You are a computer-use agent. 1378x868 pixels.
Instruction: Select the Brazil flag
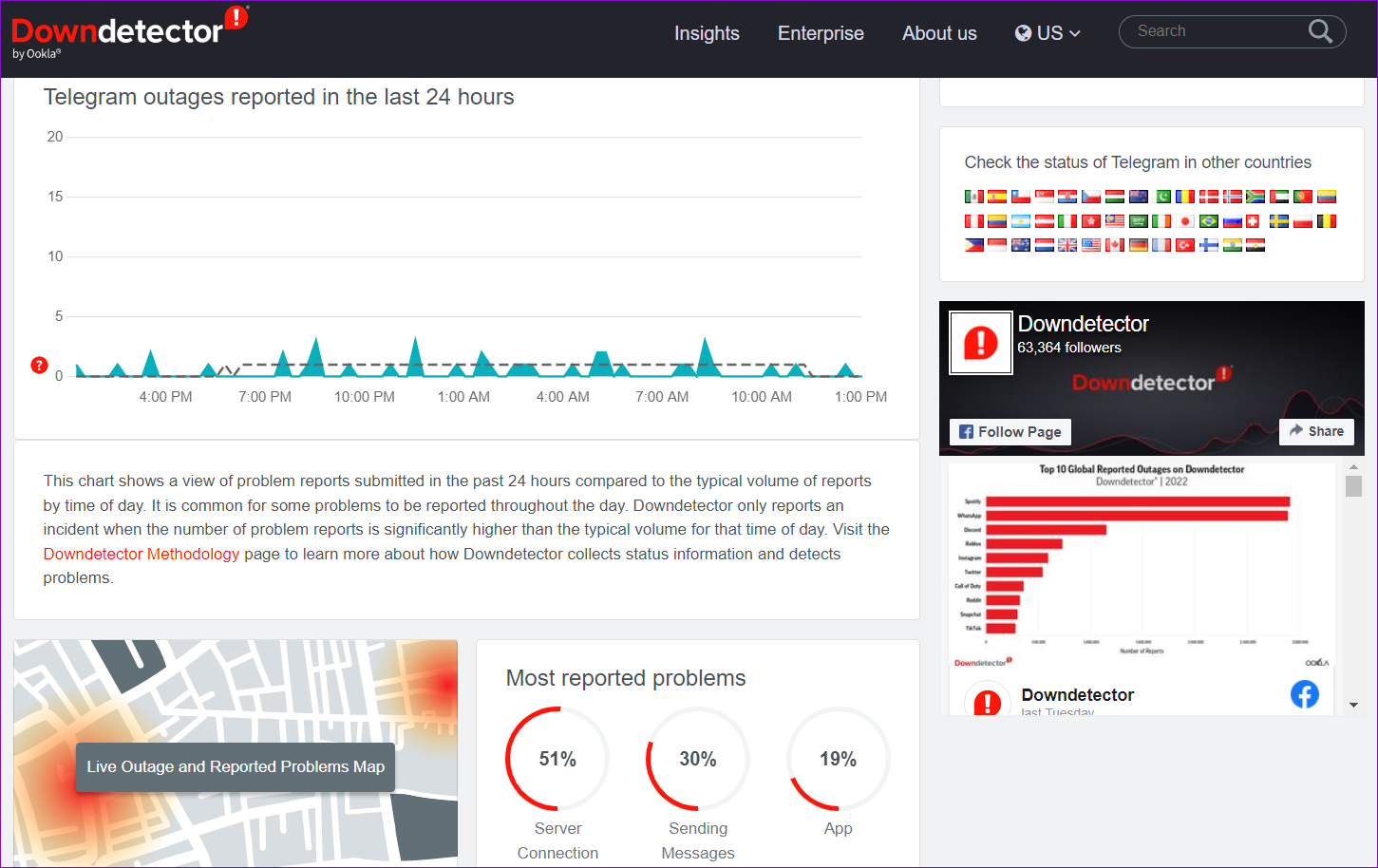point(1209,221)
